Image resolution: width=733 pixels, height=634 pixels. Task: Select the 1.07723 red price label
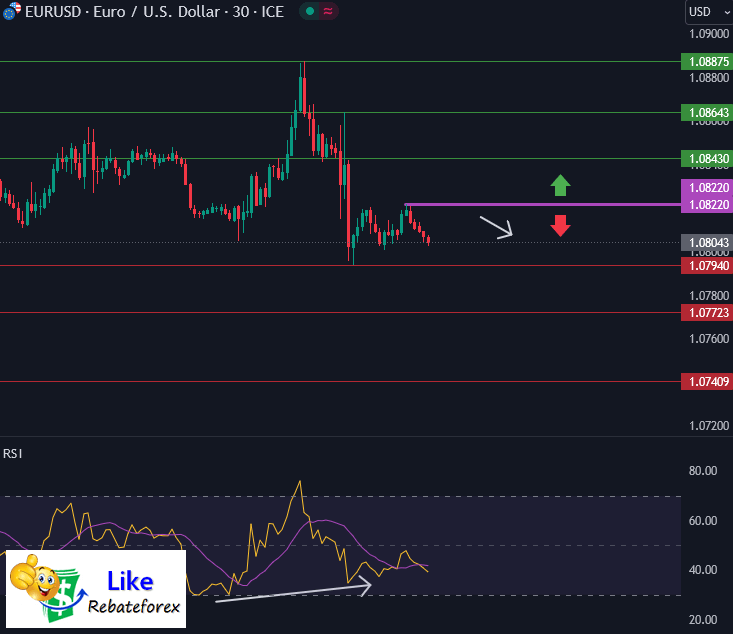coord(707,312)
